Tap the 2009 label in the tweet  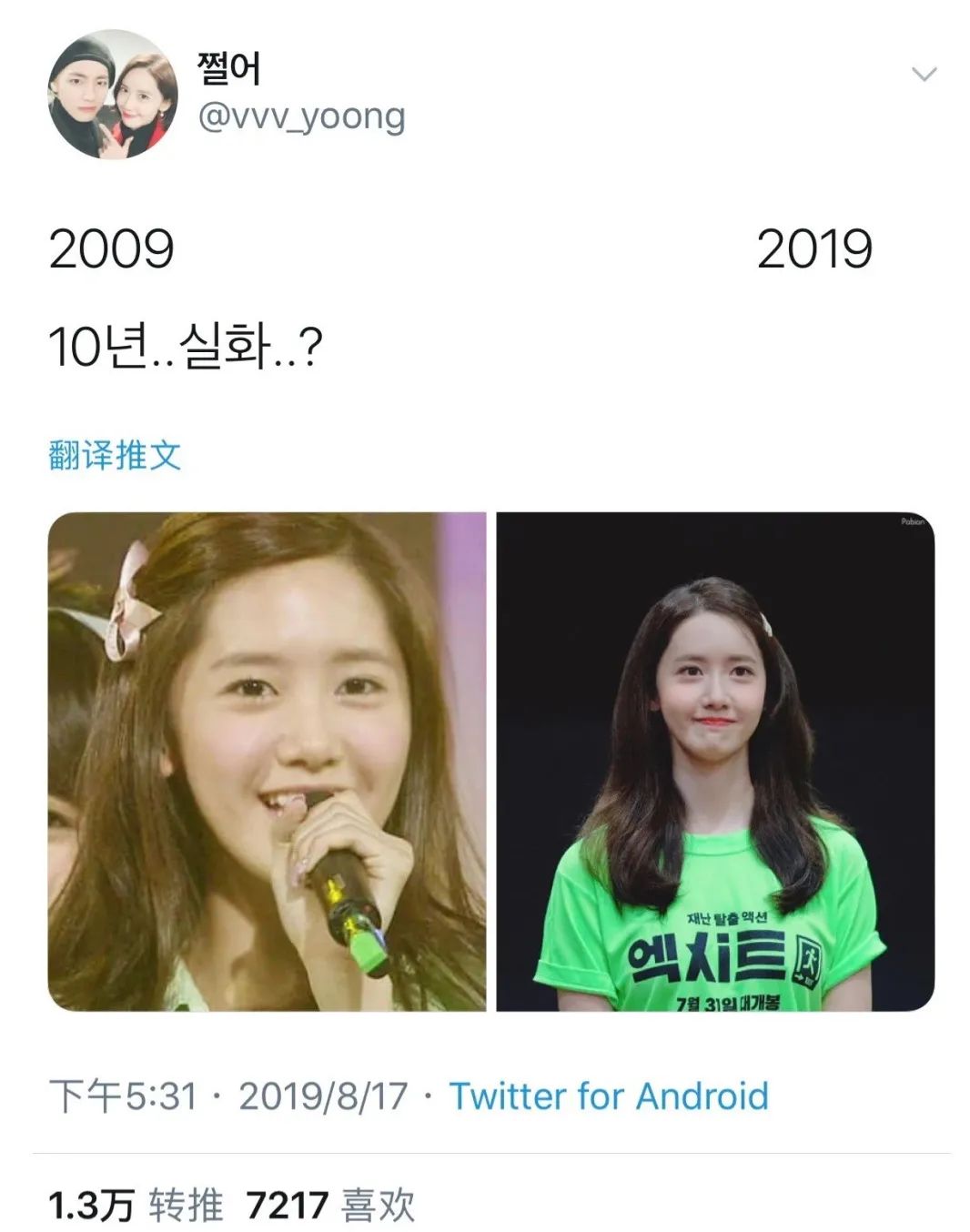pyautogui.click(x=111, y=249)
